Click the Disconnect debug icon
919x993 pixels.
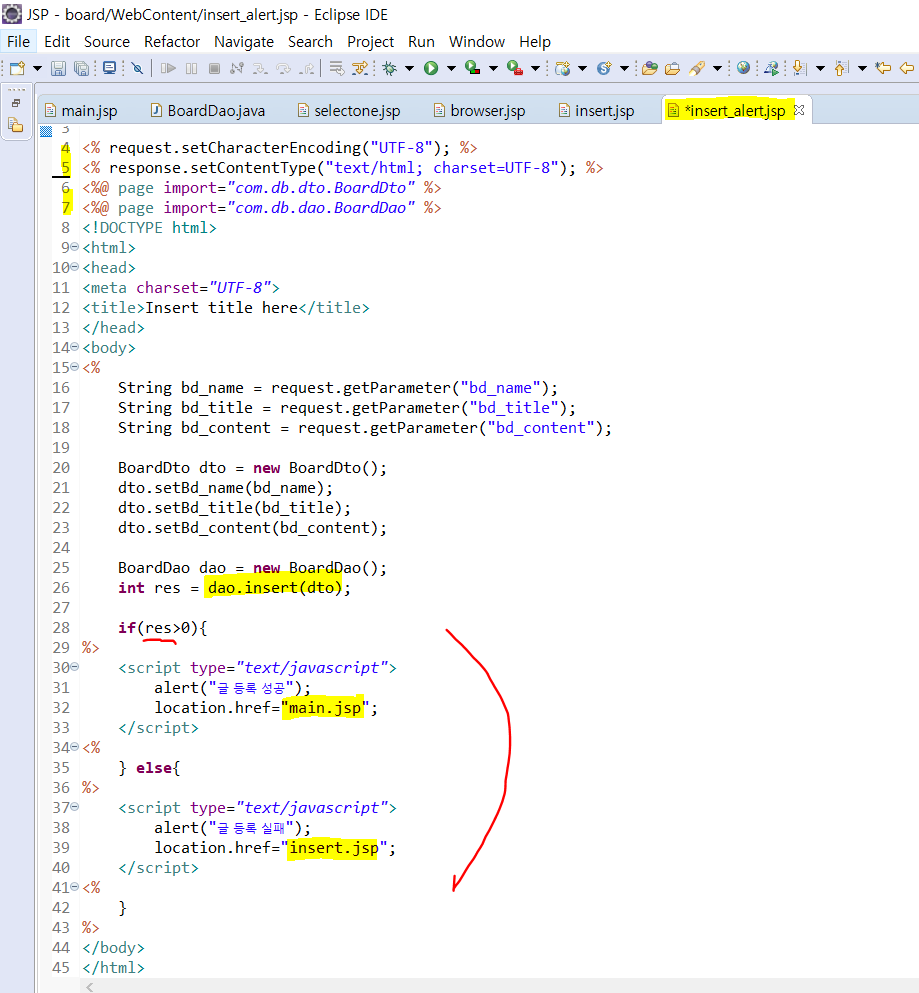237,68
